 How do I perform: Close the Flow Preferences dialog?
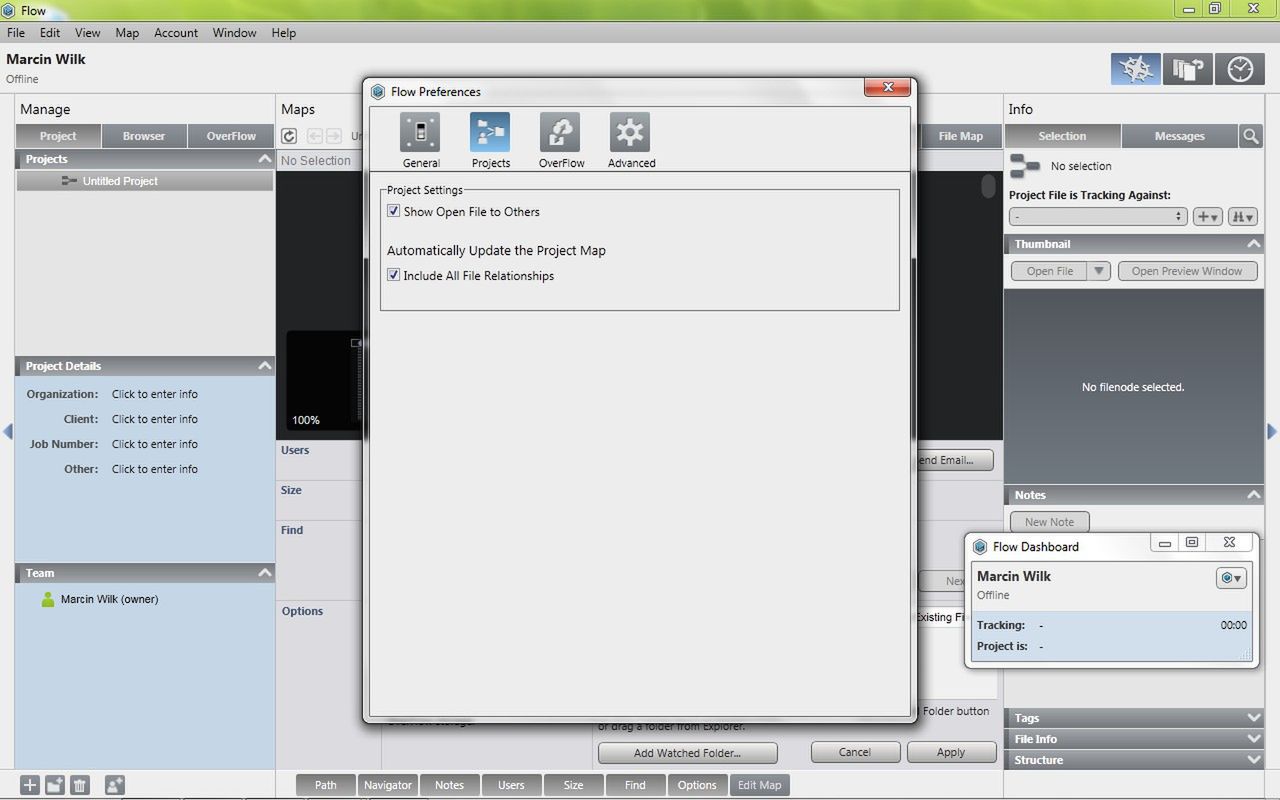tap(887, 88)
